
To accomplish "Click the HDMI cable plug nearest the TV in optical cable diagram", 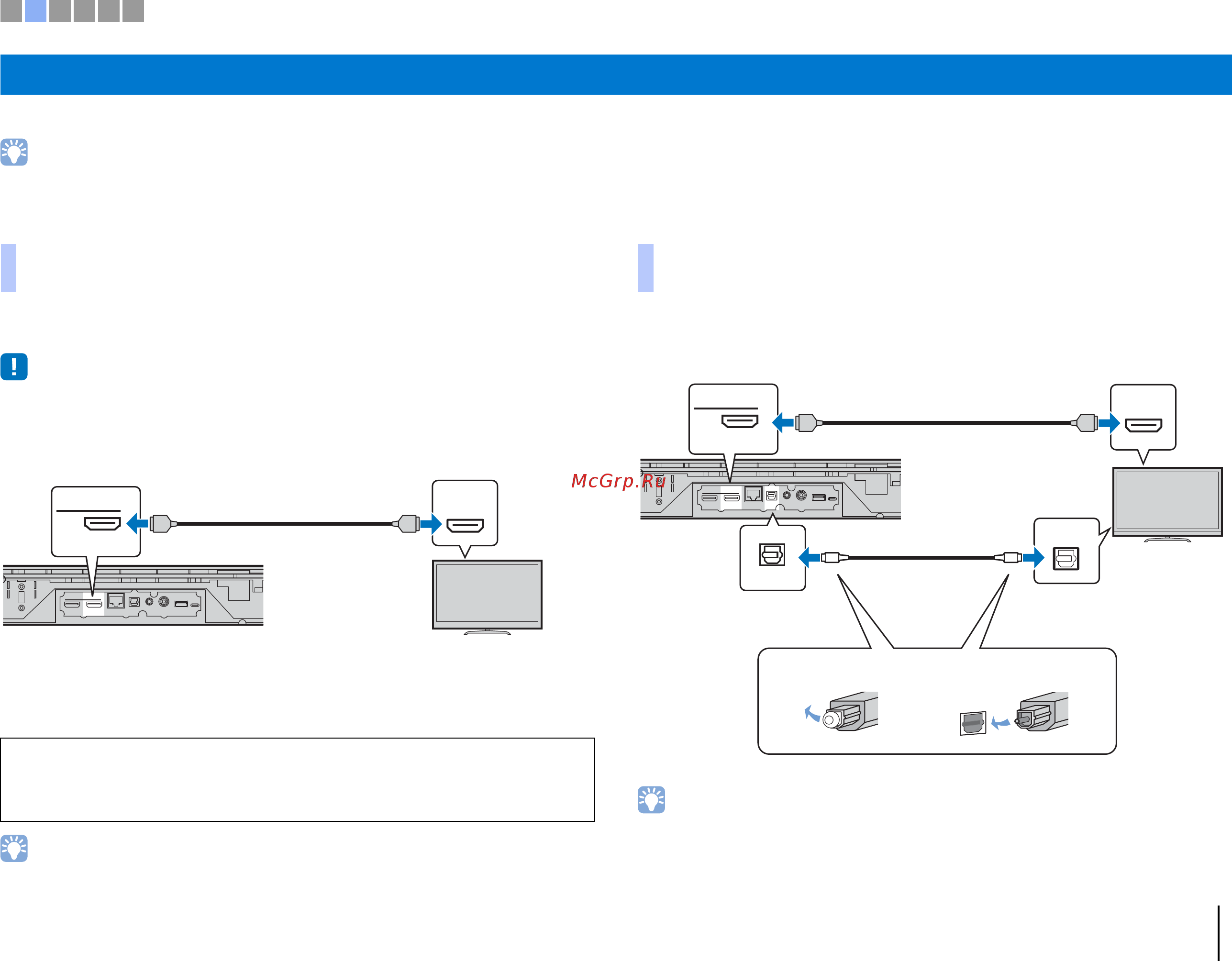I will pos(1084,422).
